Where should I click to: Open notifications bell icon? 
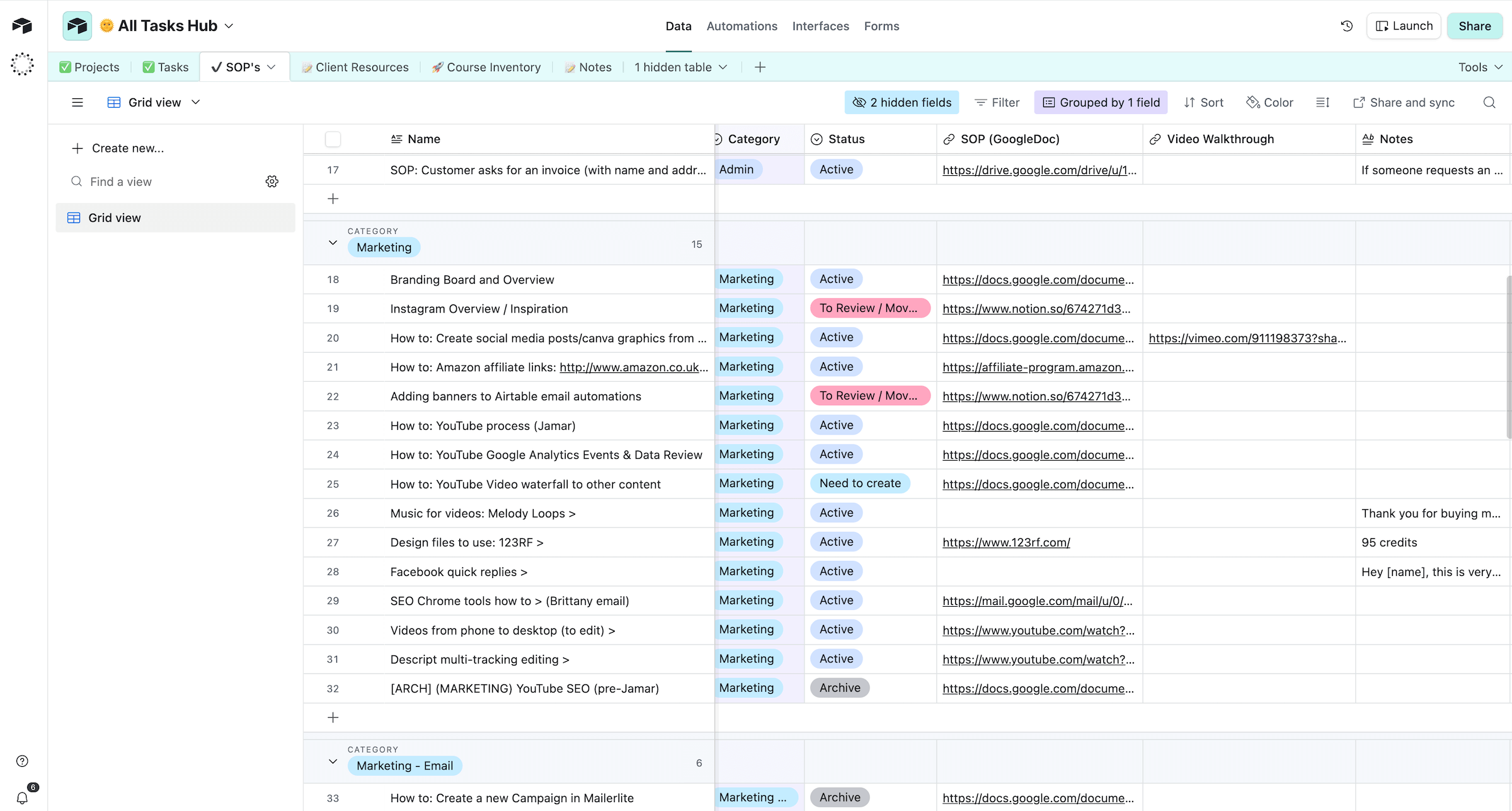pos(22,797)
